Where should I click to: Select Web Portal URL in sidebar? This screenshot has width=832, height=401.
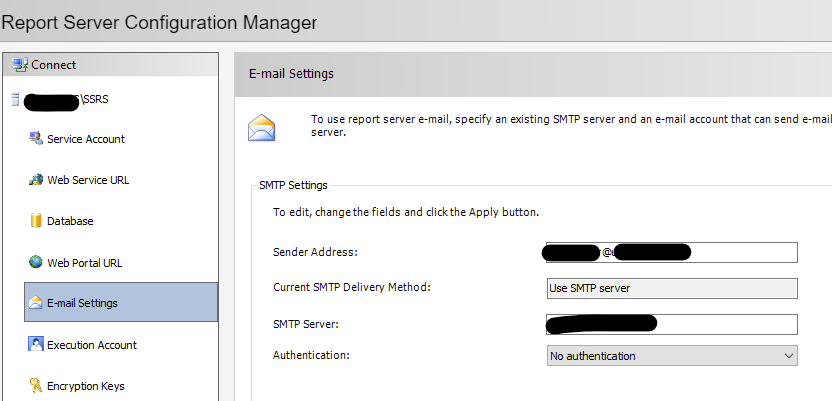point(84,262)
